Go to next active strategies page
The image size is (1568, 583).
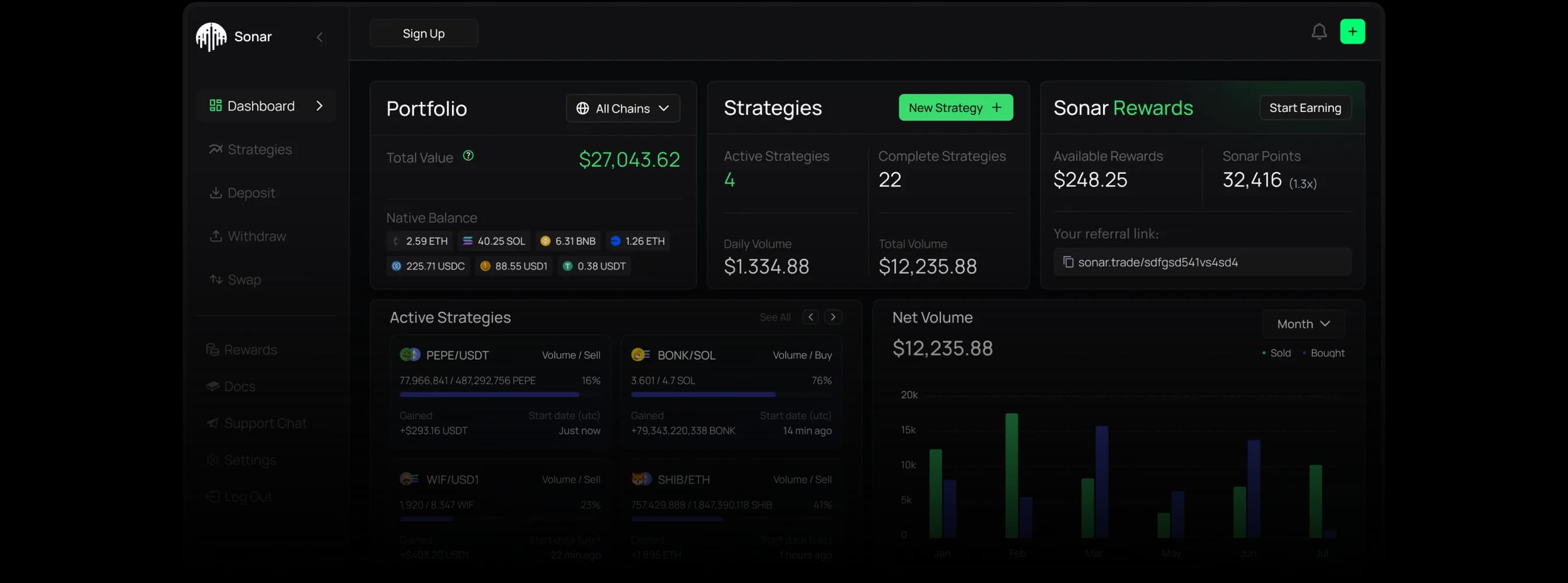tap(832, 317)
